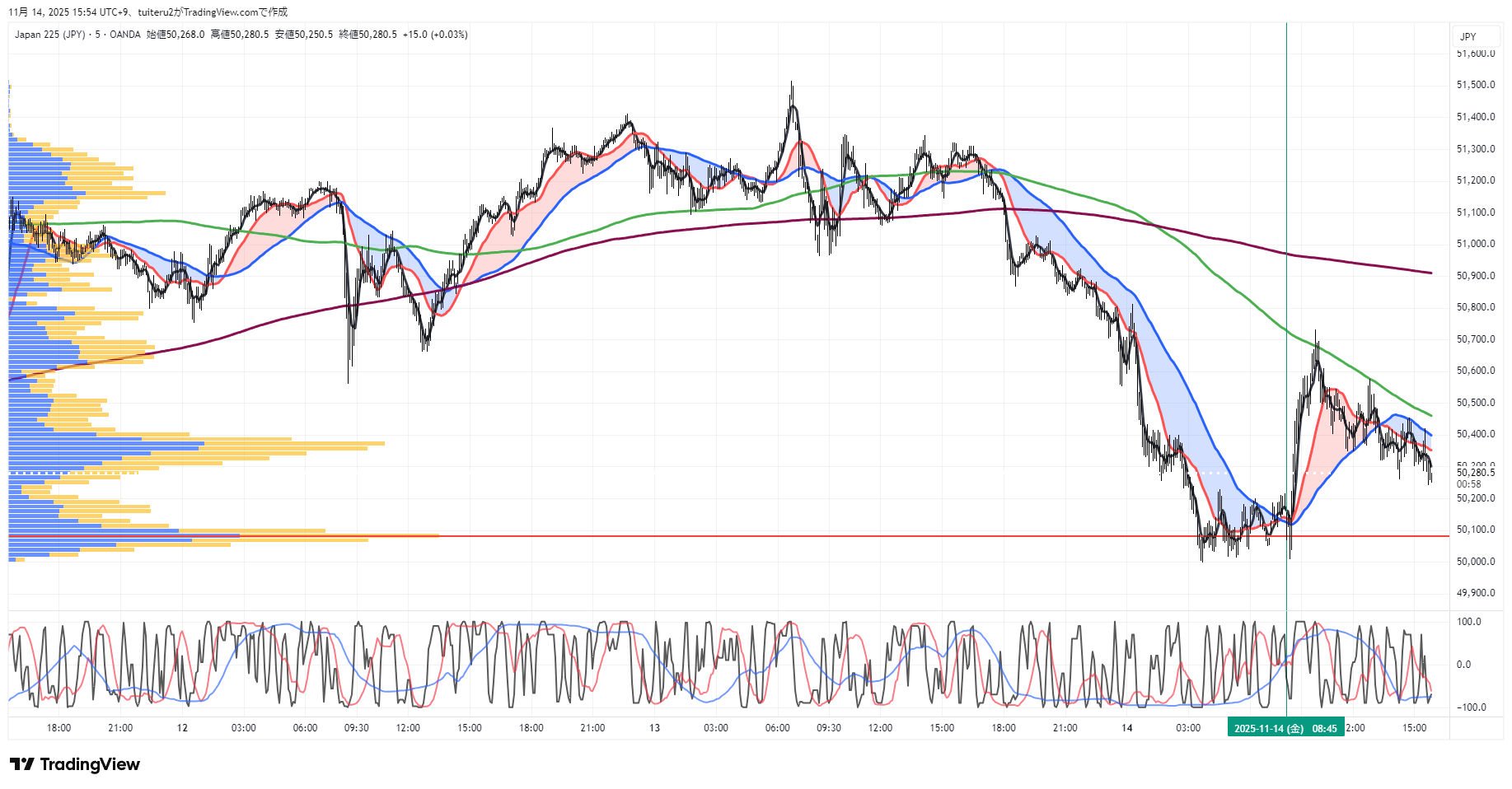Click the 50,280.5 current price label

[1475, 473]
